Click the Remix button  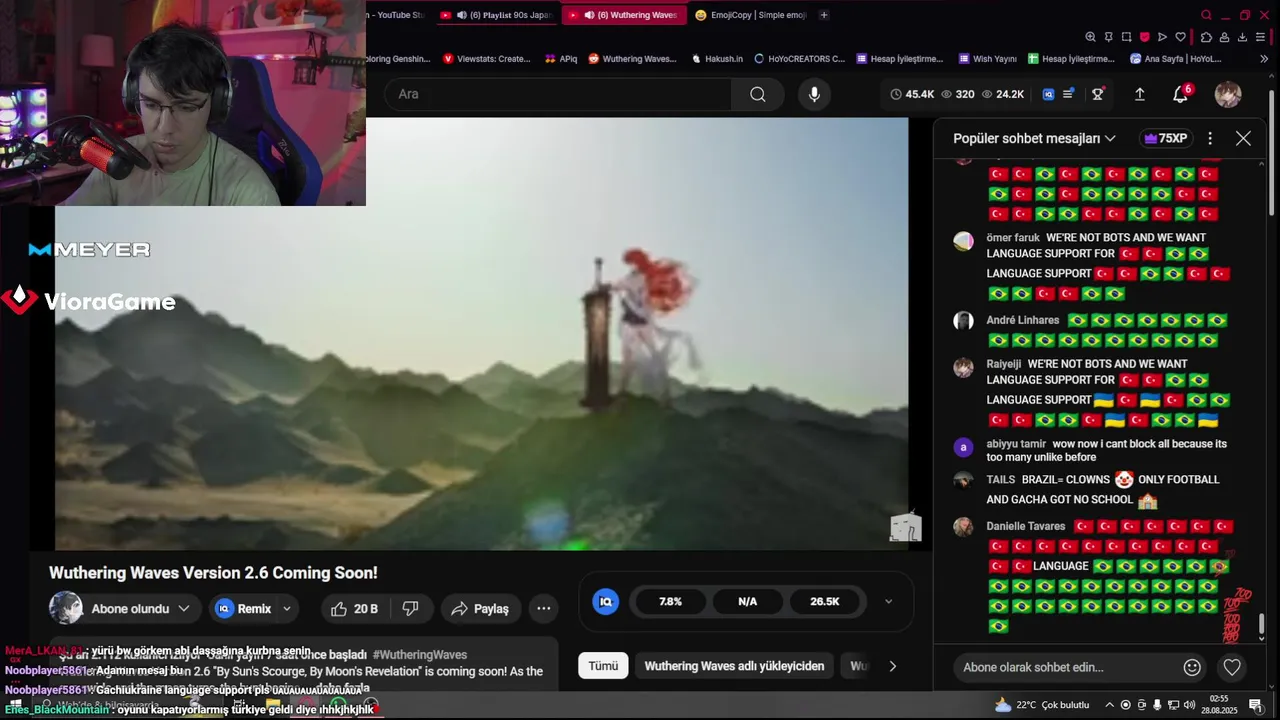point(244,608)
